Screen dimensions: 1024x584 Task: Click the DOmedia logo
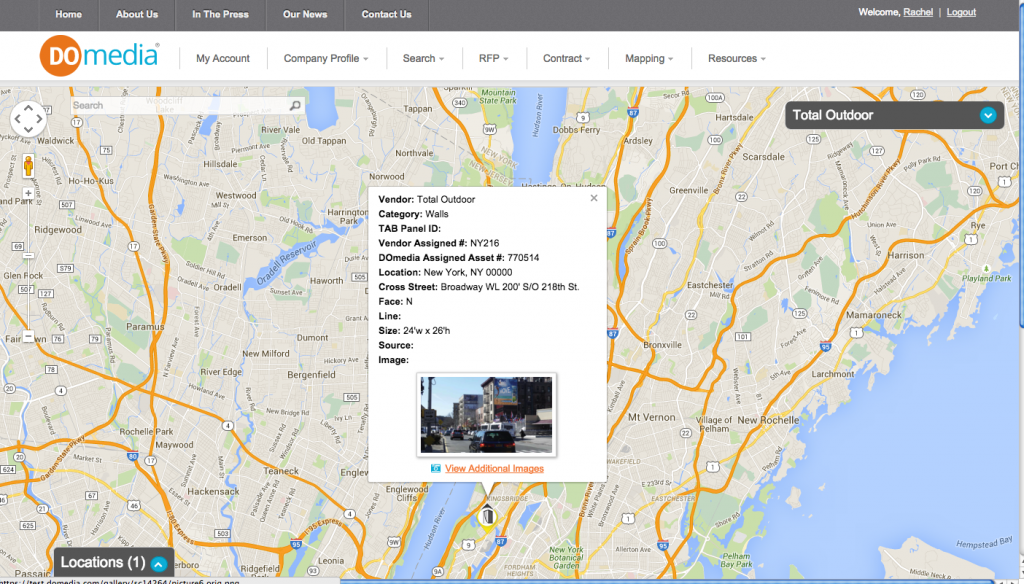pos(99,56)
